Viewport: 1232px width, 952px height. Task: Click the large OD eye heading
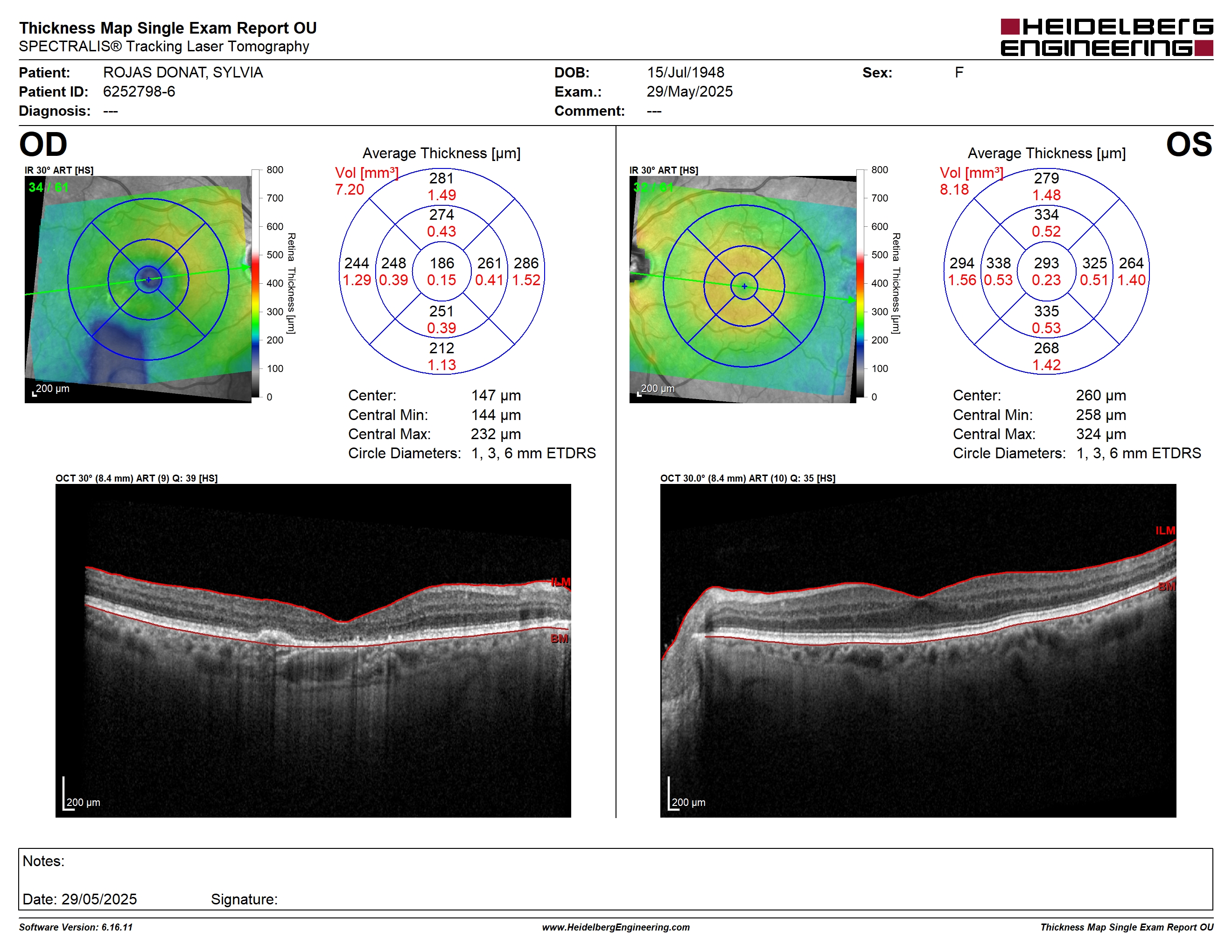pyautogui.click(x=43, y=144)
